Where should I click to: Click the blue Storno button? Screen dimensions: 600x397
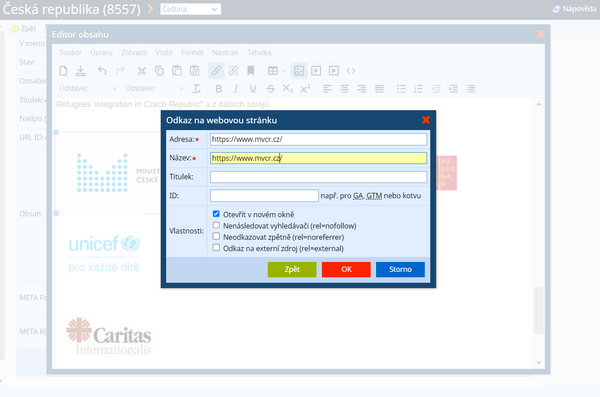[x=400, y=269]
